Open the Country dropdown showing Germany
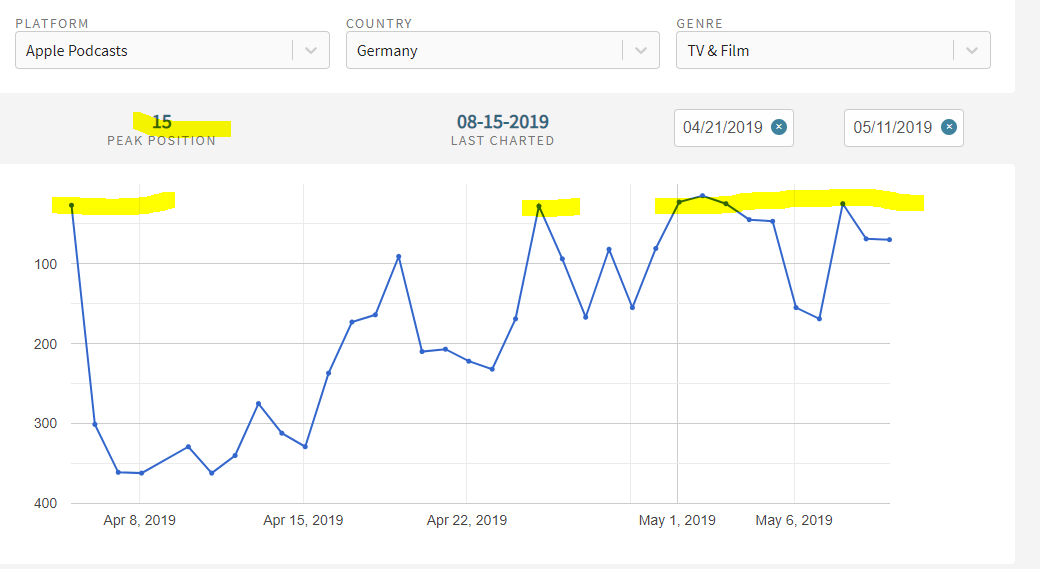Viewport: 1040px width, 569px height. click(503, 50)
